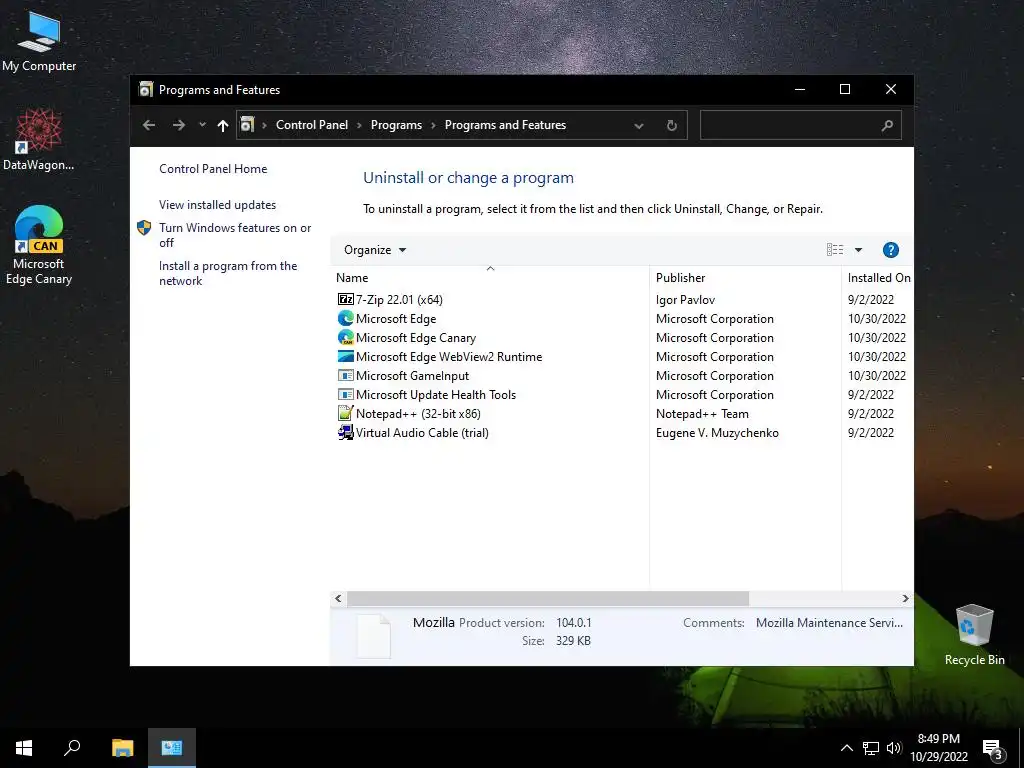Go forward using the forward arrow
The width and height of the screenshot is (1024, 768).
(178, 125)
